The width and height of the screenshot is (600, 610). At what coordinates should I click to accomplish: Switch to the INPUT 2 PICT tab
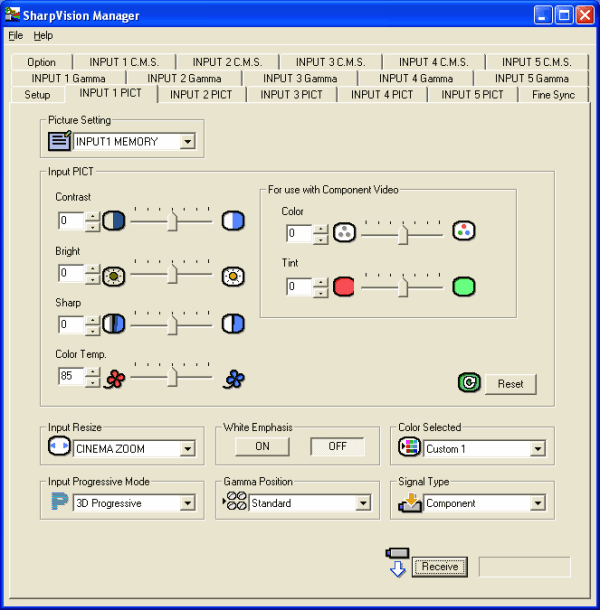[x=201, y=95]
